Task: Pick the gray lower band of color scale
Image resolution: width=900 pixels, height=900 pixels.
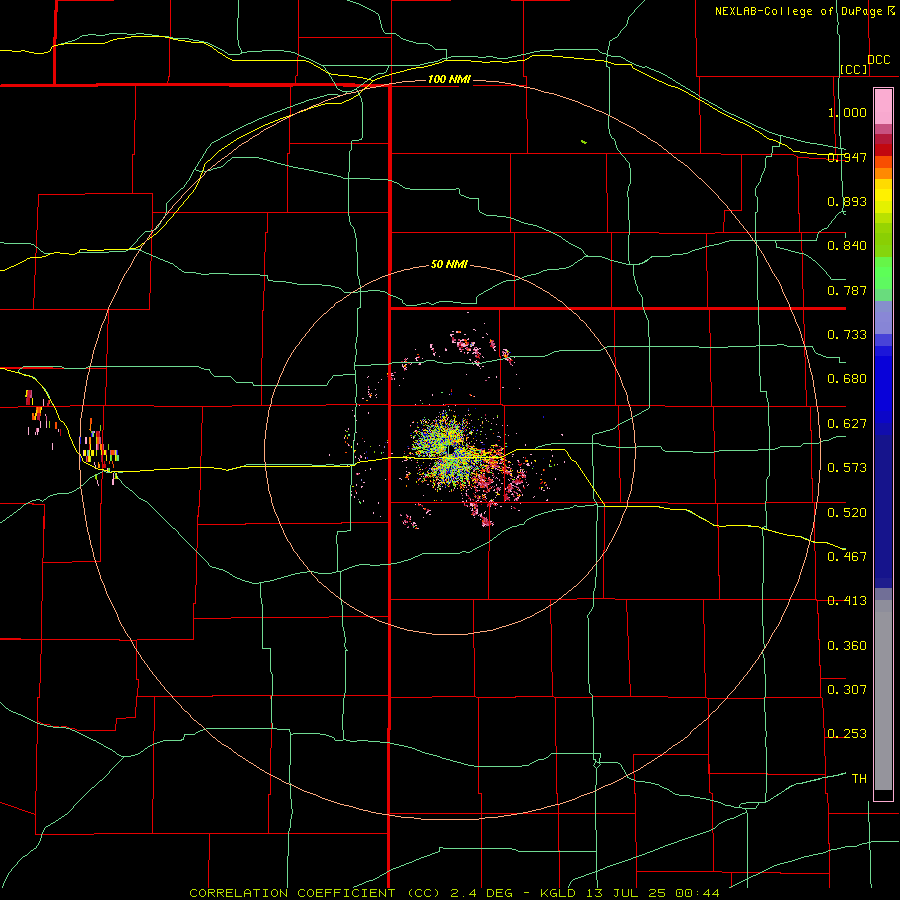Action: (883, 695)
